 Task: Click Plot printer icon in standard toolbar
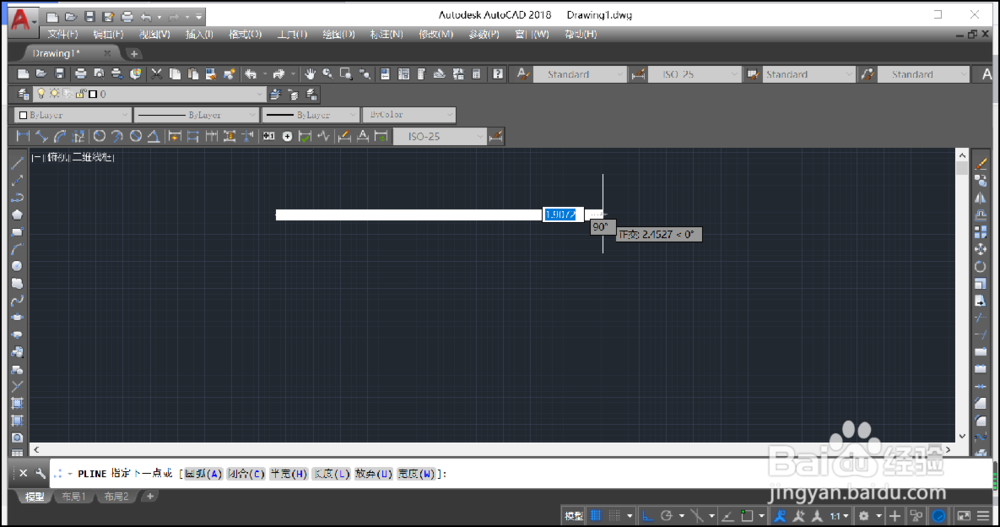80,75
